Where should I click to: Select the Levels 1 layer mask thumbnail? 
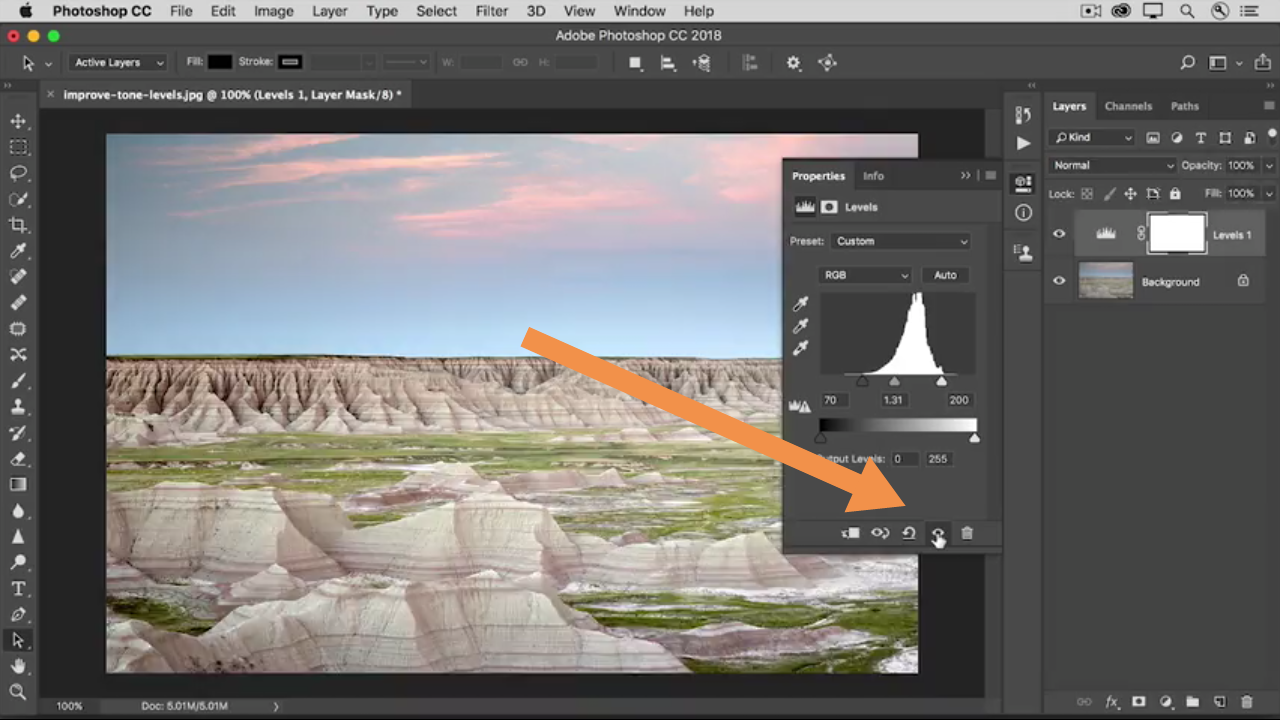point(1177,234)
